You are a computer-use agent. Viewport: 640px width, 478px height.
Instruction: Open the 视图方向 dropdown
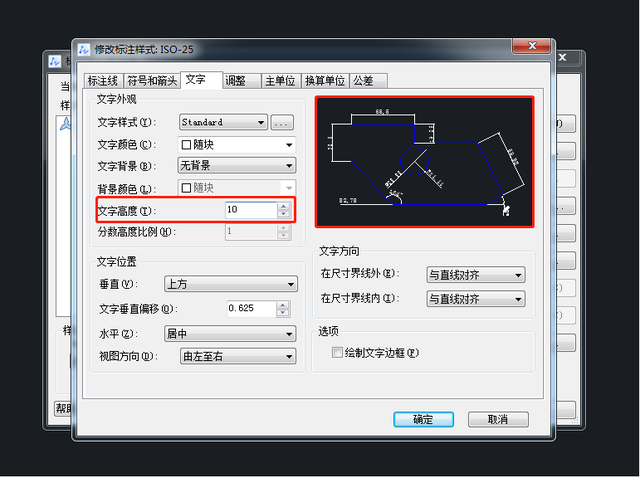click(236, 356)
